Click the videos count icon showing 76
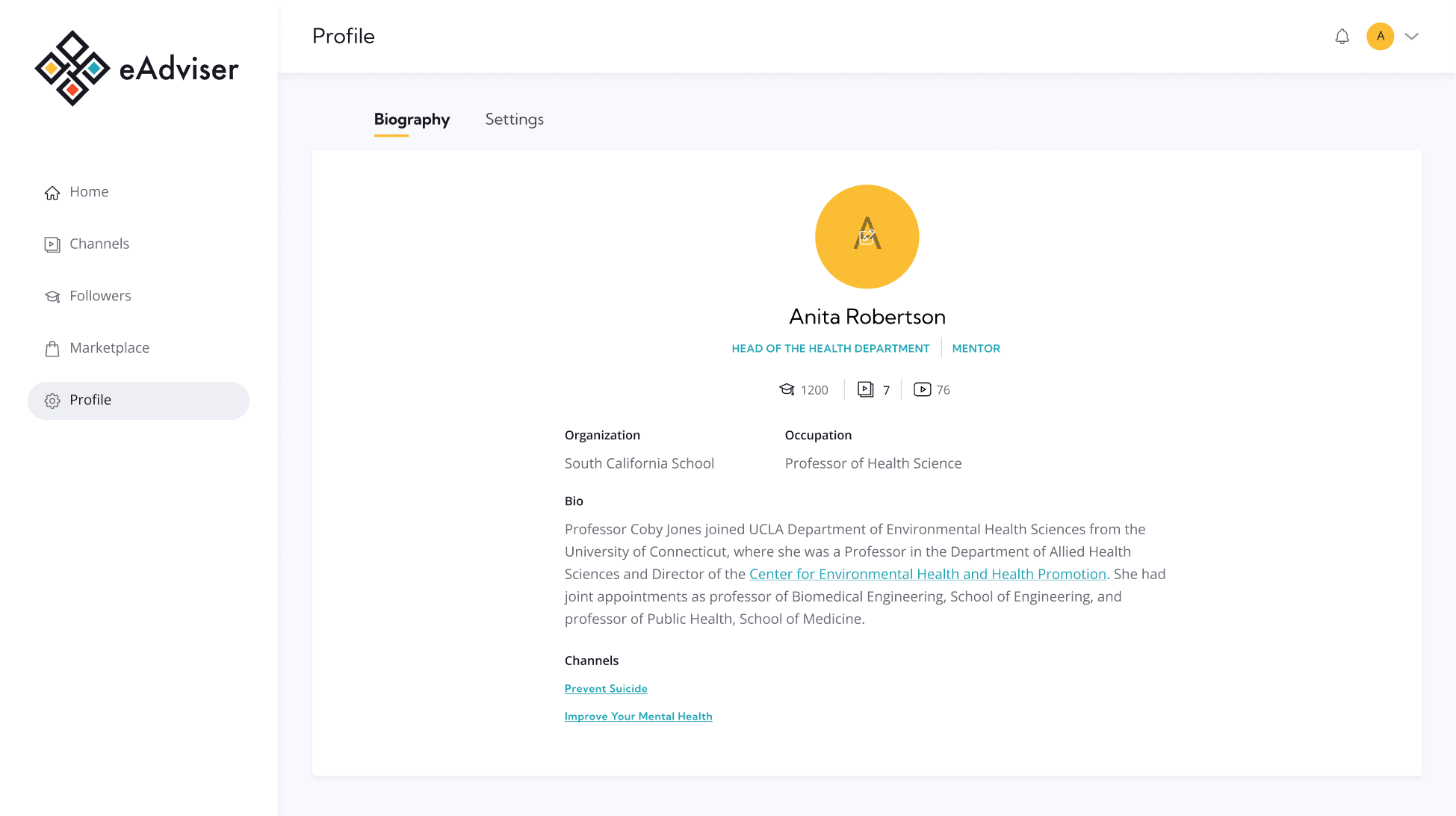 (923, 389)
